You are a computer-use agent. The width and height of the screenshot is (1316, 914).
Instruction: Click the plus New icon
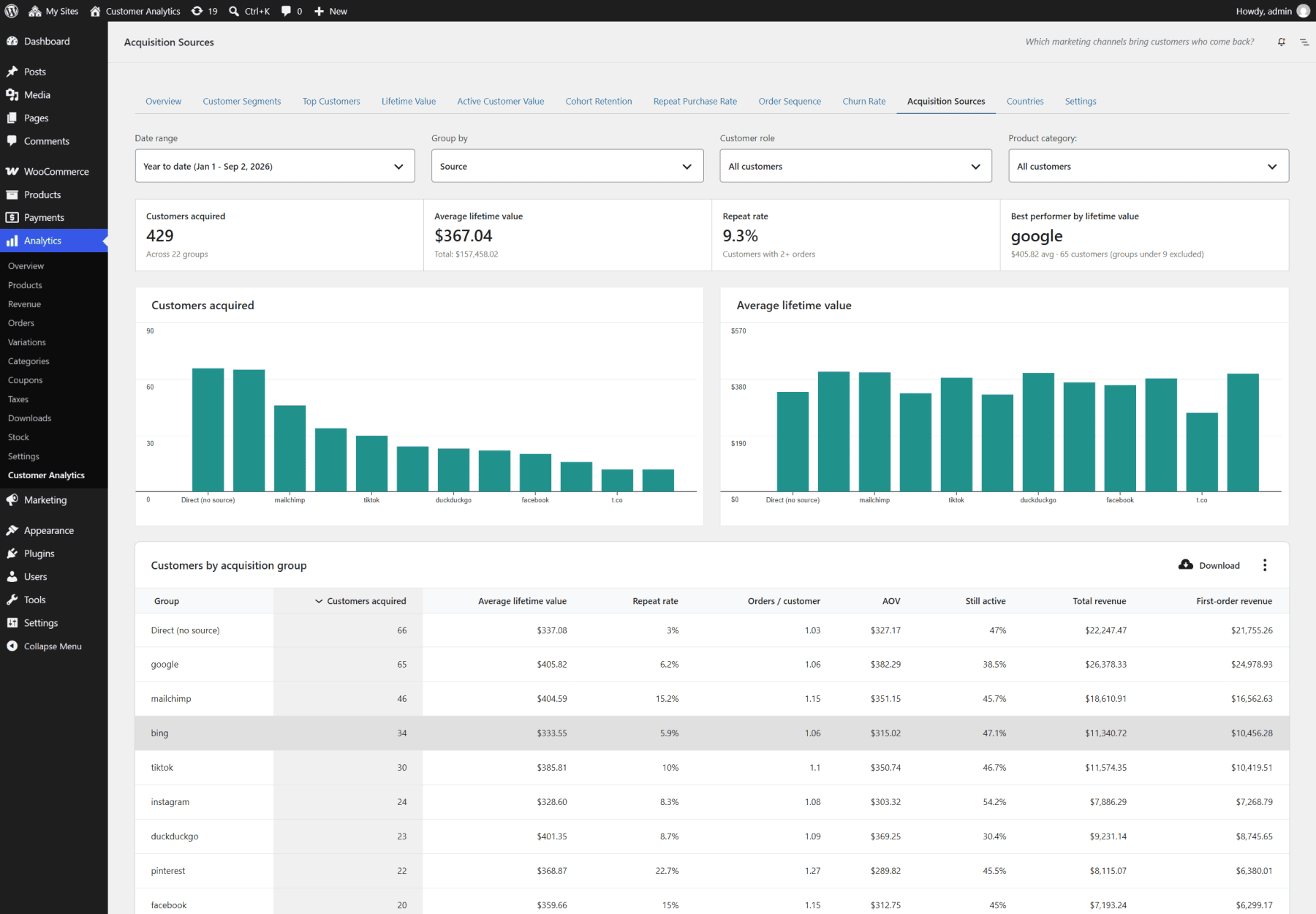[x=319, y=11]
